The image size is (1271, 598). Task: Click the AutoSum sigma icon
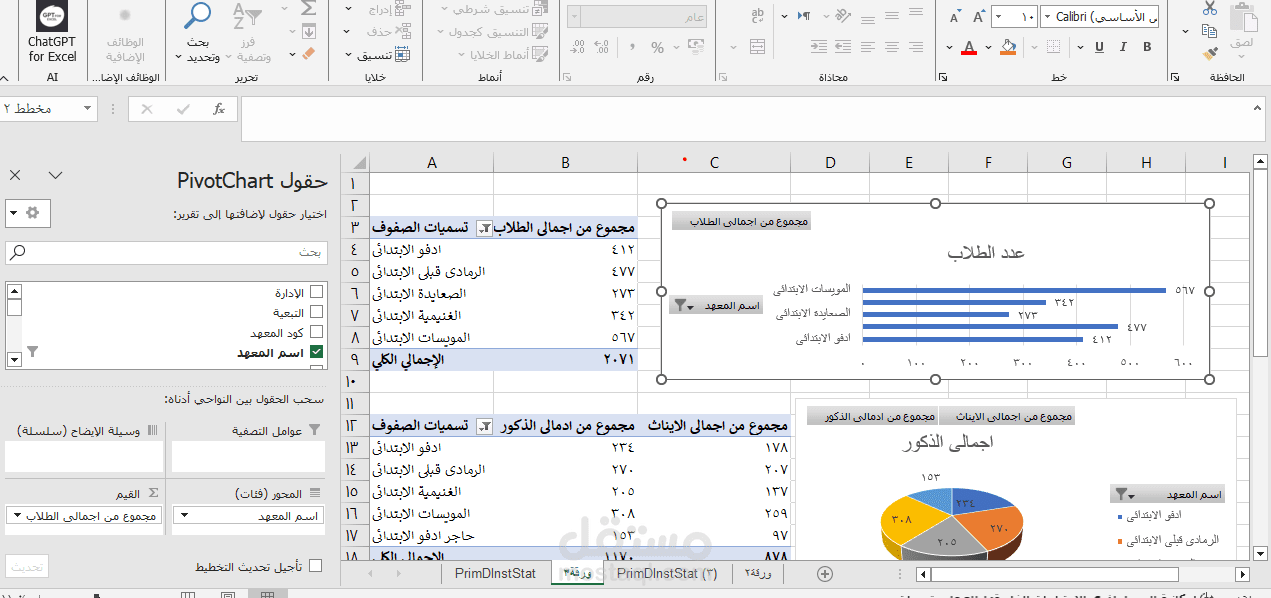click(308, 7)
